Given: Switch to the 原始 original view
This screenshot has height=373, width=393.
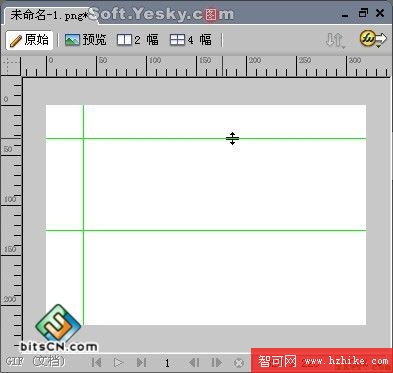Looking at the screenshot, I should 29,40.
